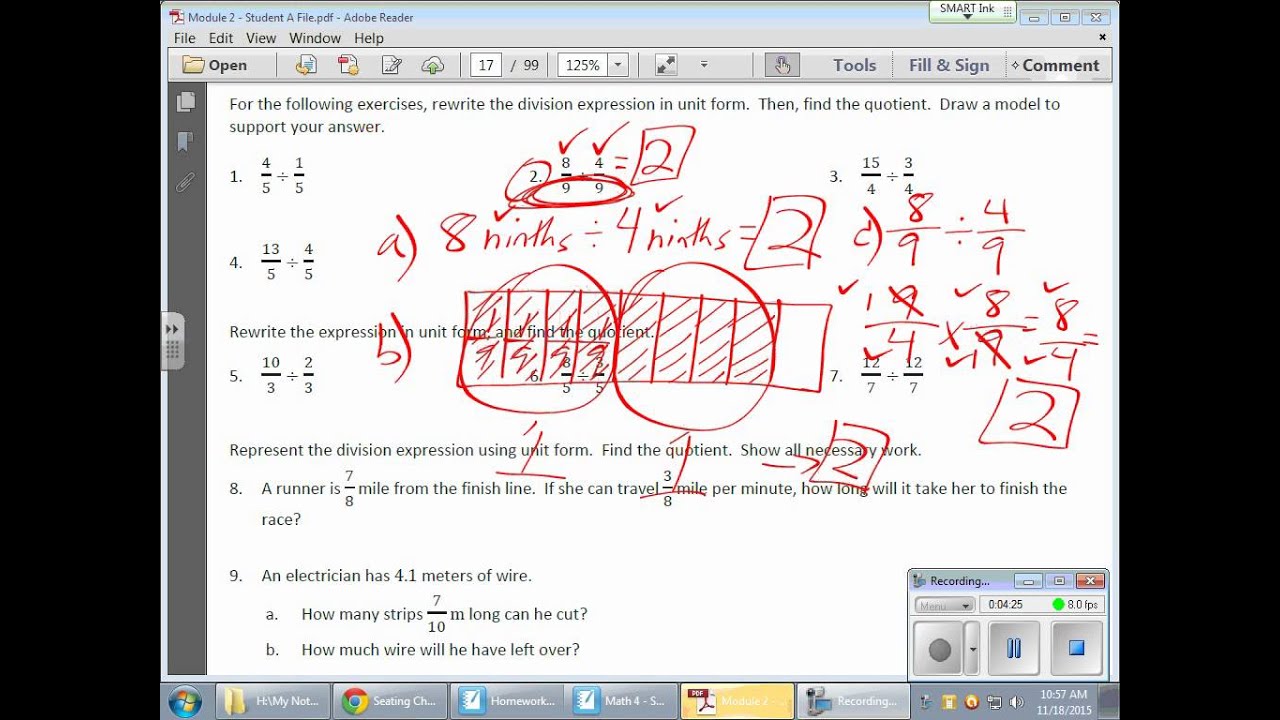Open the Help menu

pos(369,38)
